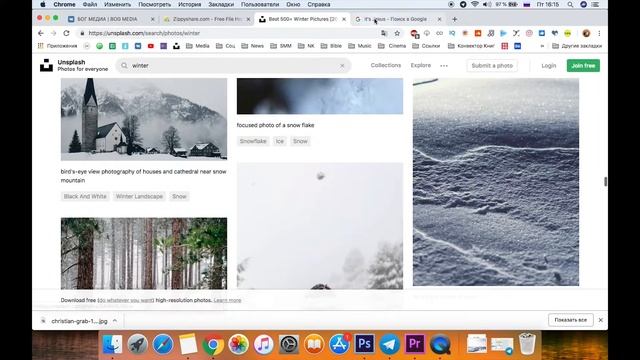Select the Black And White tag
This screenshot has height=360, width=640.
point(85,196)
